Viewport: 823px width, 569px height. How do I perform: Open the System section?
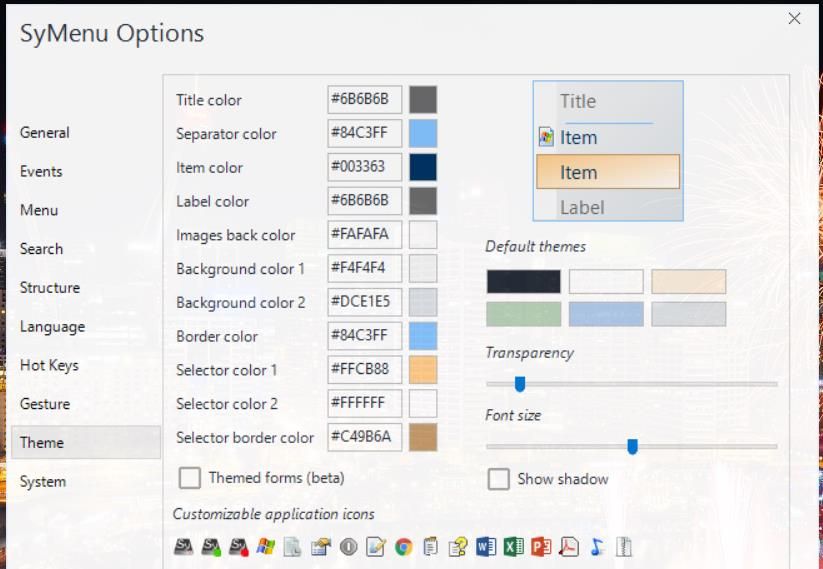(43, 482)
